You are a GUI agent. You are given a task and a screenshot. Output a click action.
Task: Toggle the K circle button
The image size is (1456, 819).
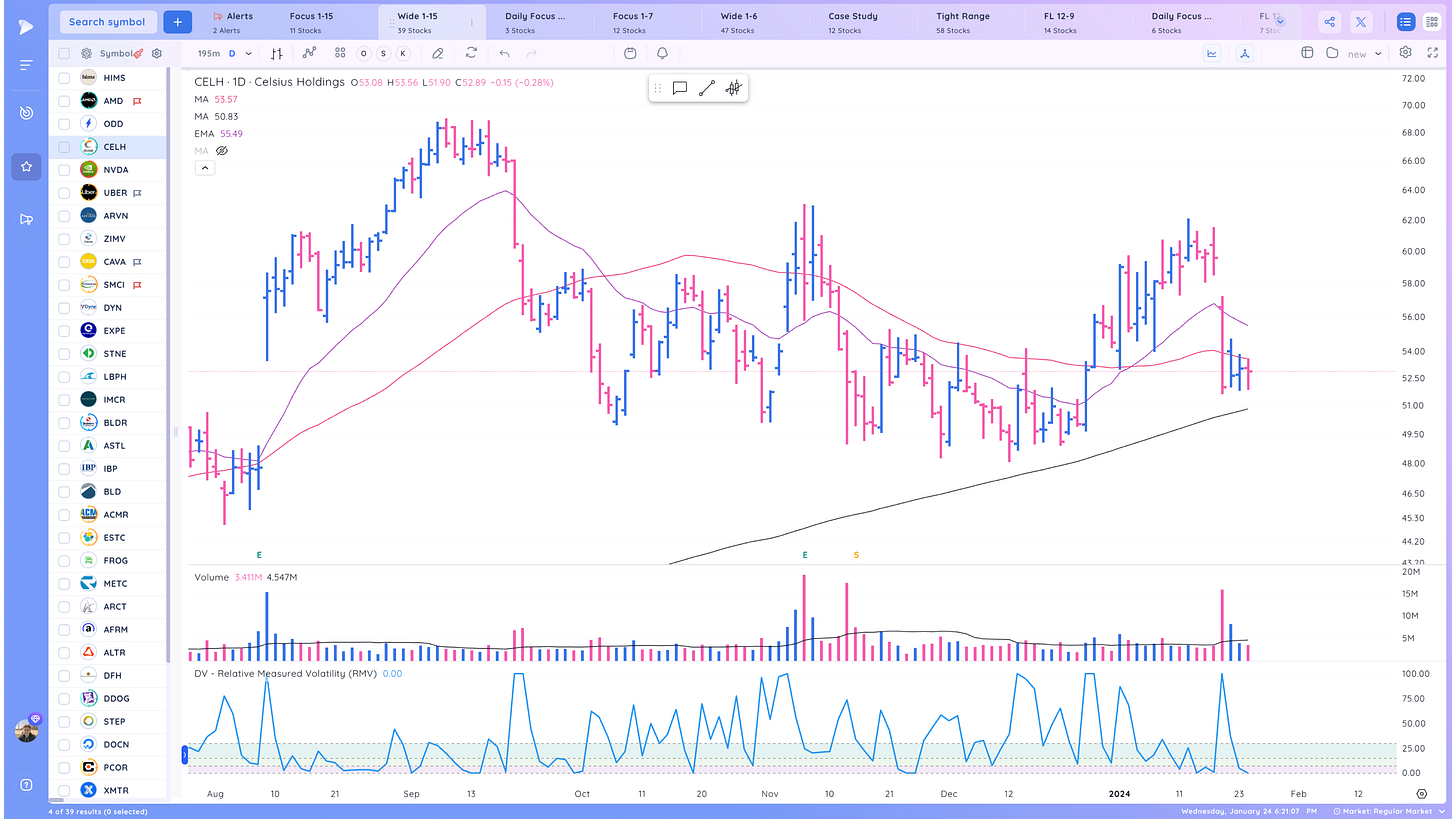(x=403, y=53)
